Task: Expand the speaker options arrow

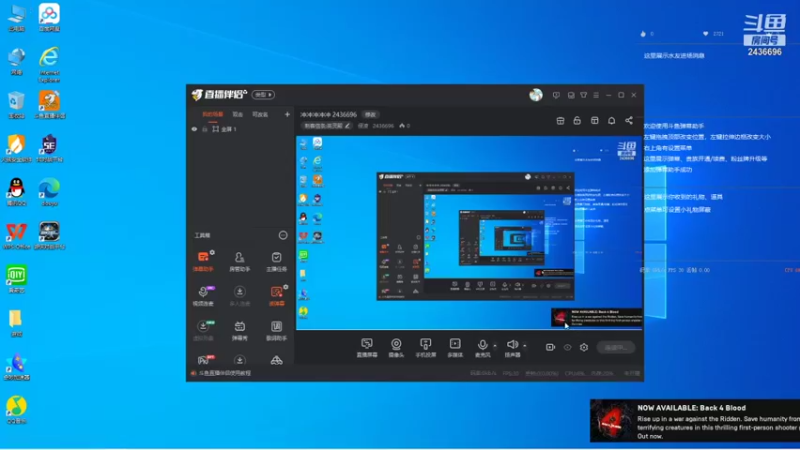Action: [x=524, y=346]
